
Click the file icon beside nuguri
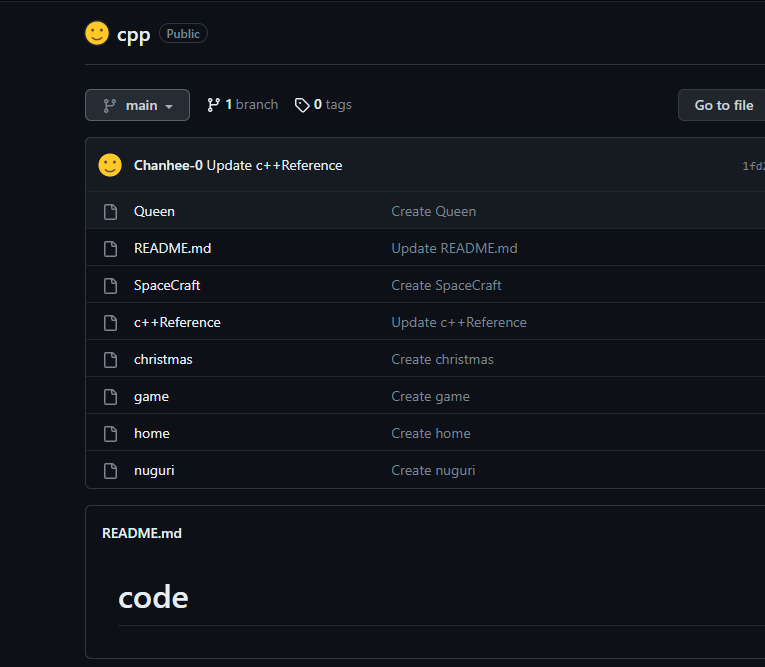tap(112, 470)
